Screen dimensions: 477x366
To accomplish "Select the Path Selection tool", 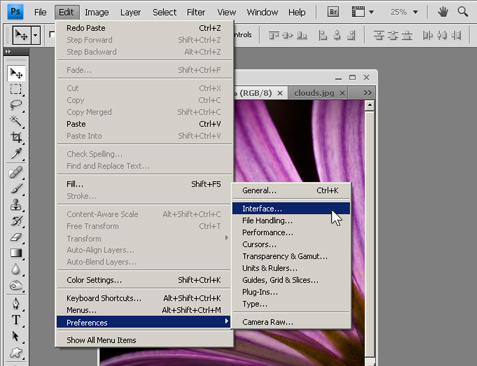I will 16,336.
